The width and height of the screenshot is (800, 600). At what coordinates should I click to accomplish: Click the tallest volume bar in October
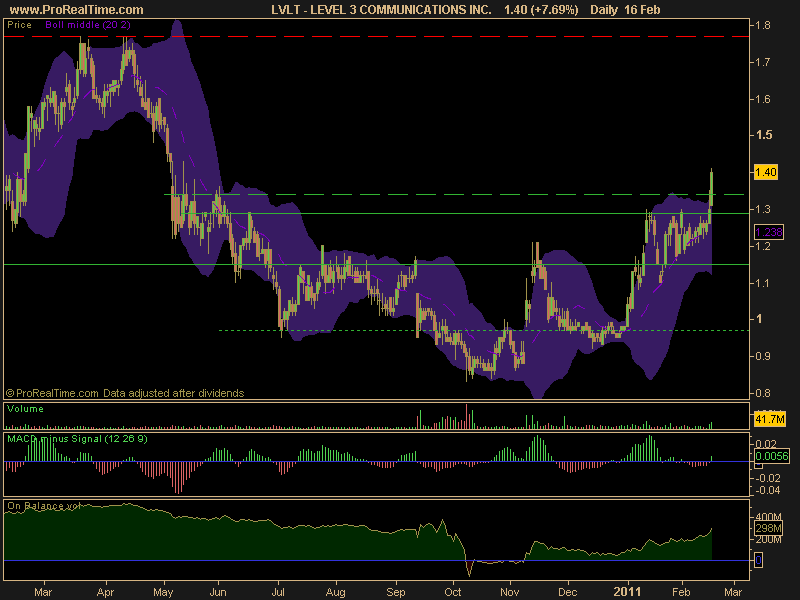point(466,416)
